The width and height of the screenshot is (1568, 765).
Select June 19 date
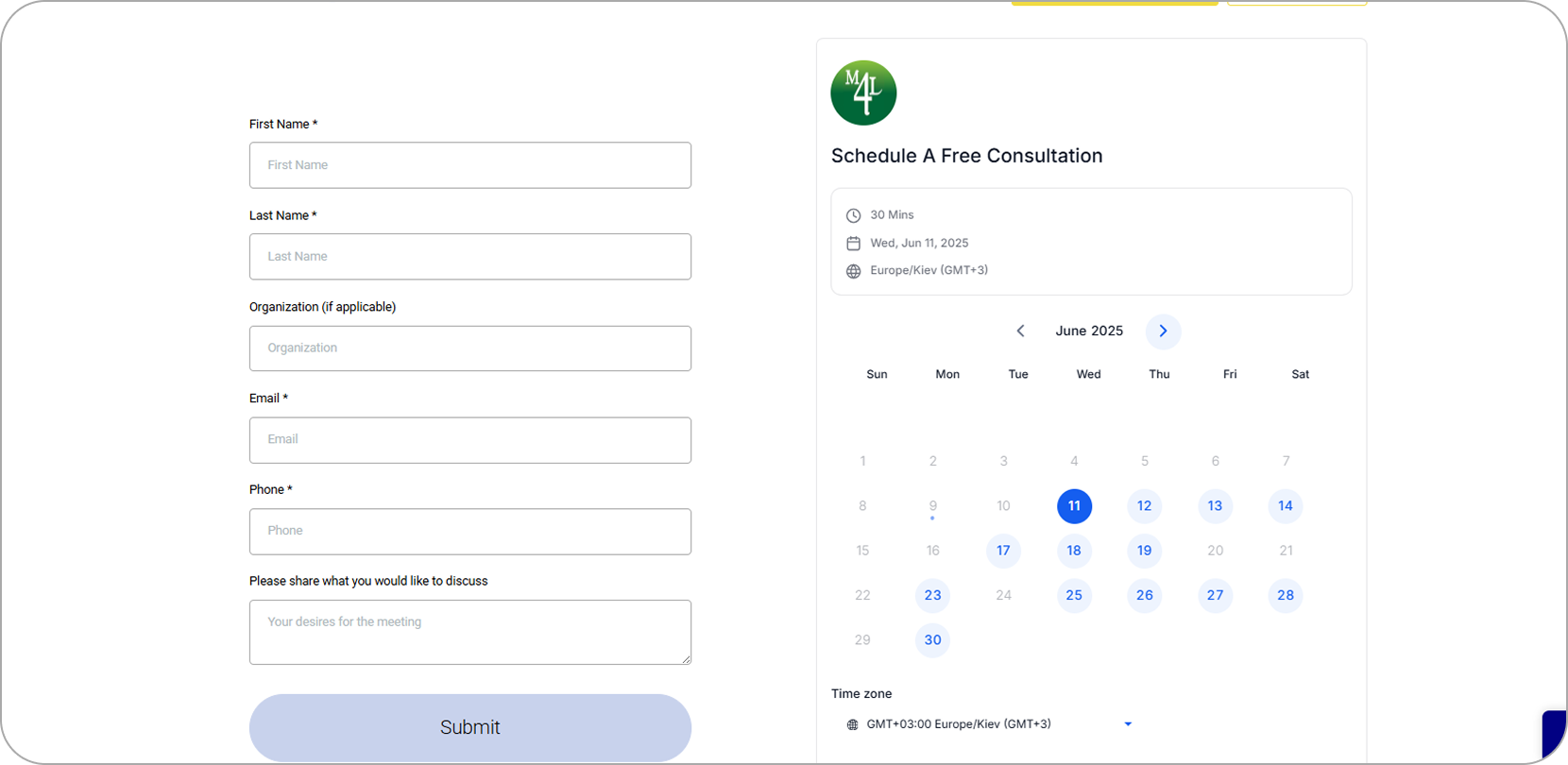pos(1145,551)
